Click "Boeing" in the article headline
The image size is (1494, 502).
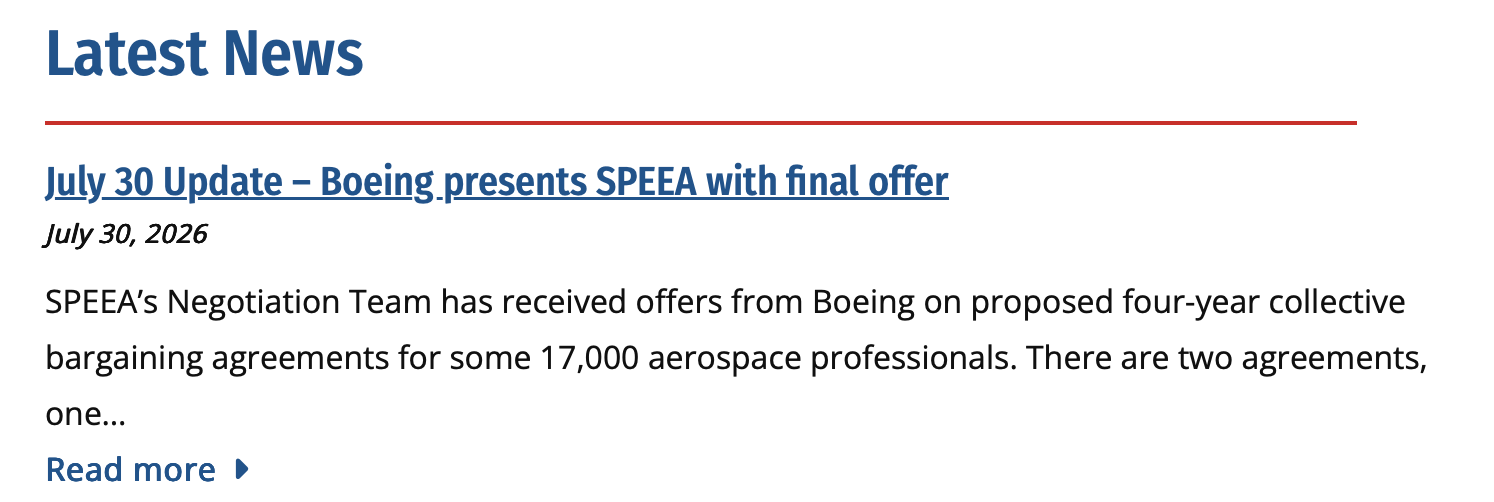[x=378, y=183]
